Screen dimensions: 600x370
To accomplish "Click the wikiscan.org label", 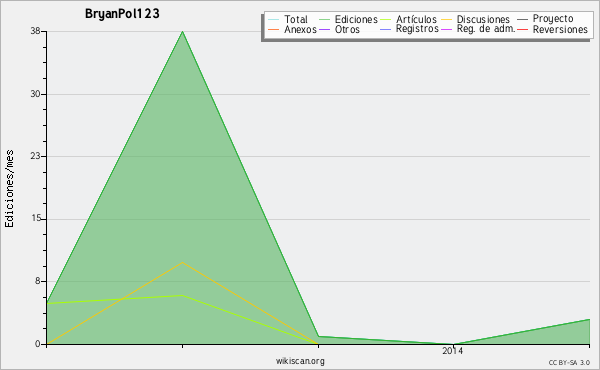I will tap(300, 361).
